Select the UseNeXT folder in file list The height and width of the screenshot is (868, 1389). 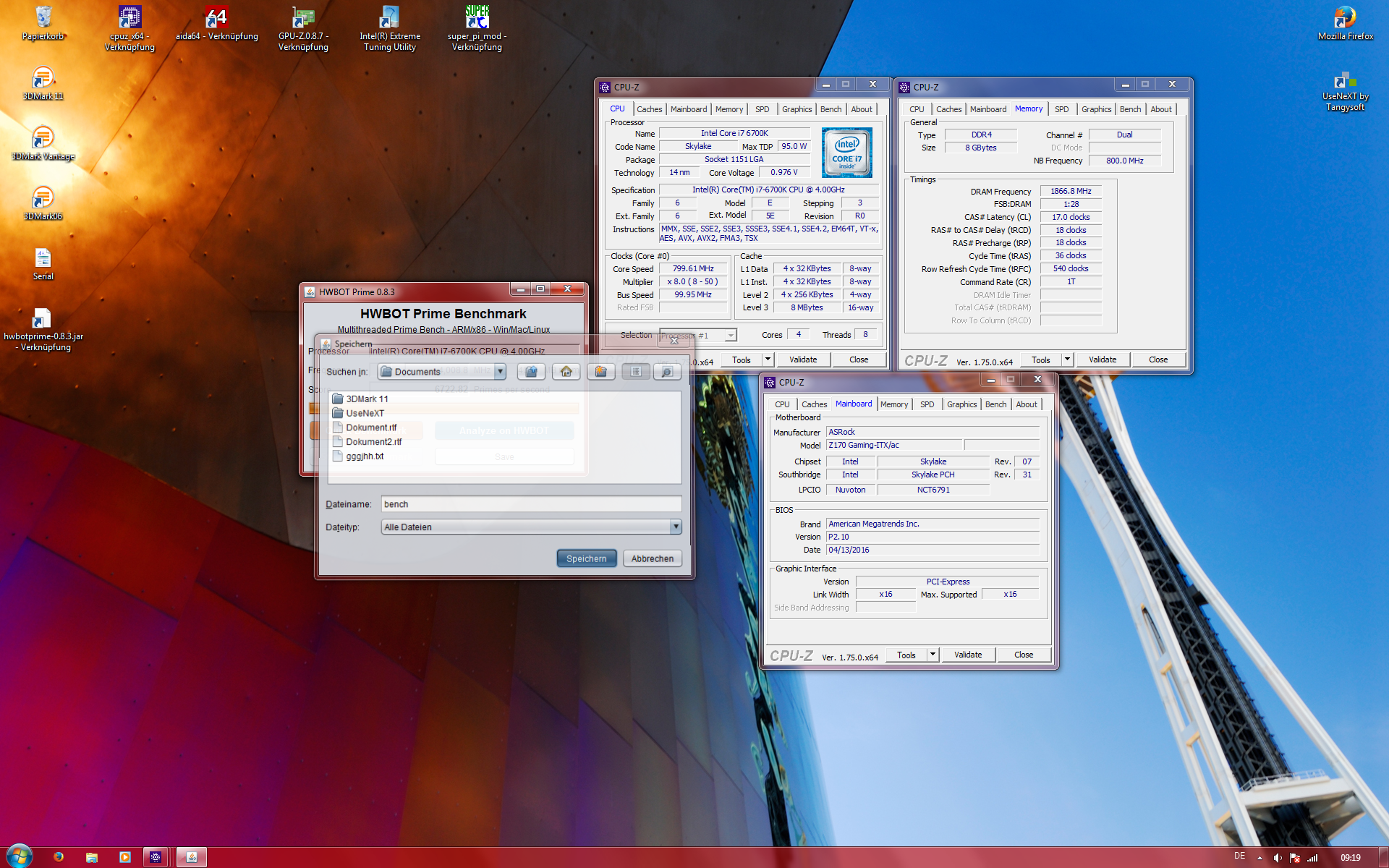(x=358, y=413)
